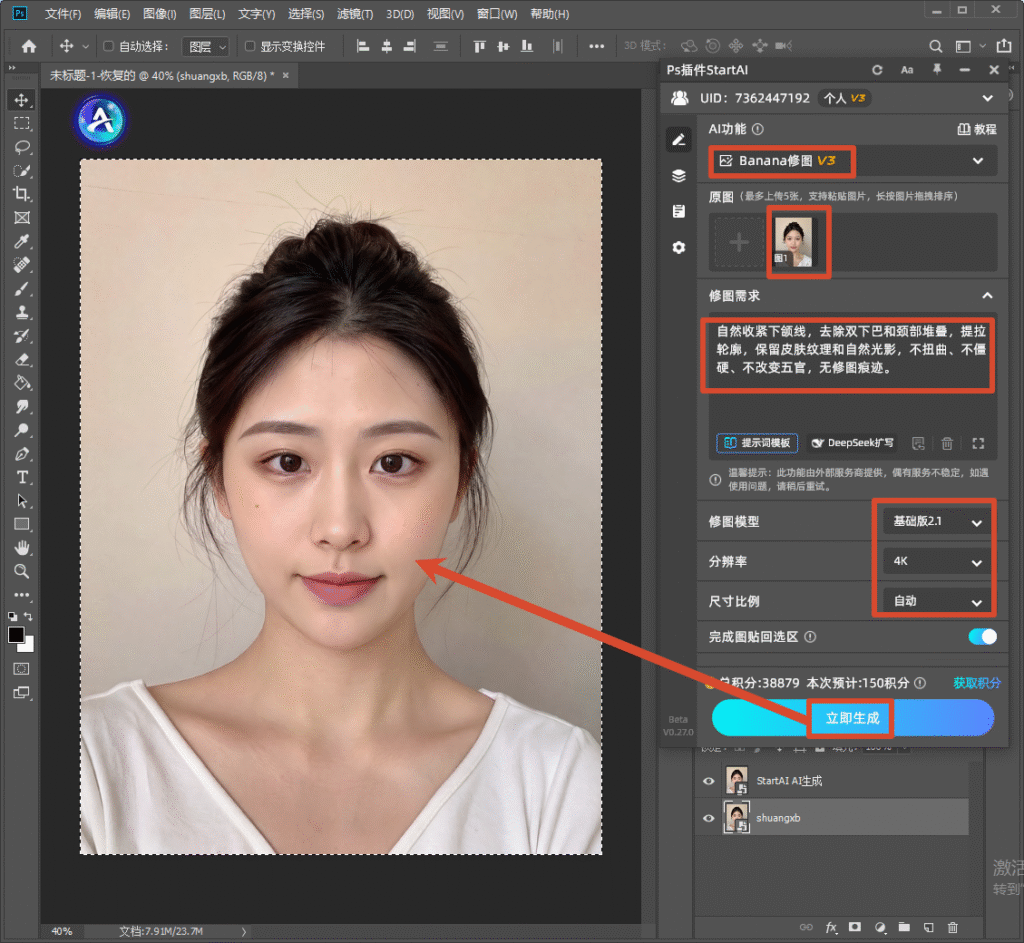Viewport: 1024px width, 943px height.
Task: Open the 窗口(W) menu
Action: [x=497, y=14]
